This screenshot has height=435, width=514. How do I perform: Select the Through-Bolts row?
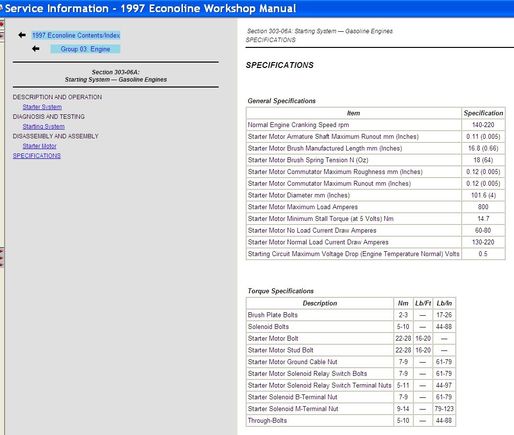pos(351,421)
